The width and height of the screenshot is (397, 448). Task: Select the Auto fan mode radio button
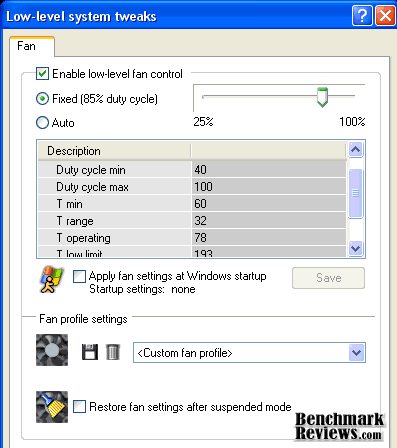click(x=42, y=123)
